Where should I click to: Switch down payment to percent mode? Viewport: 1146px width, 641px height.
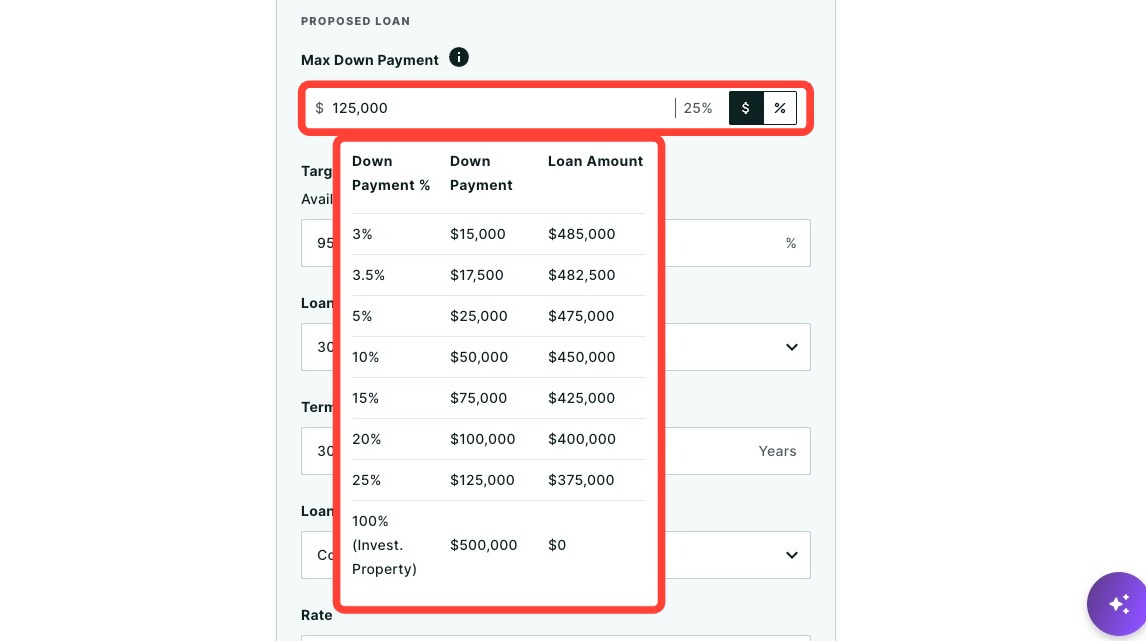click(x=780, y=108)
